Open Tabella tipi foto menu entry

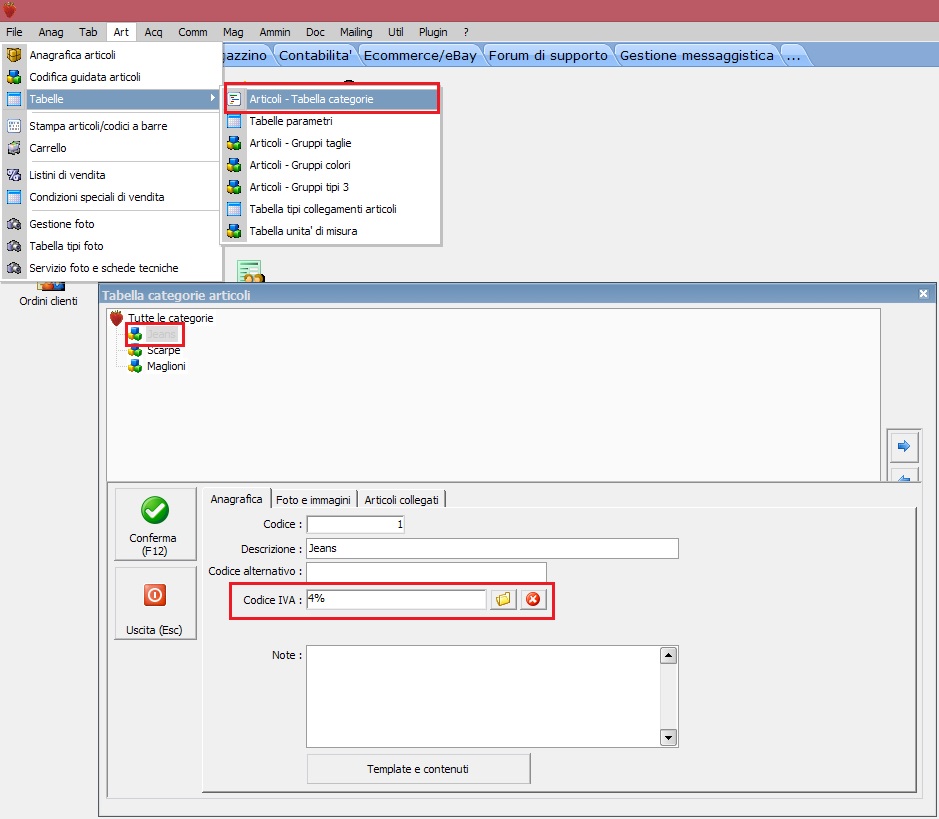(111, 246)
